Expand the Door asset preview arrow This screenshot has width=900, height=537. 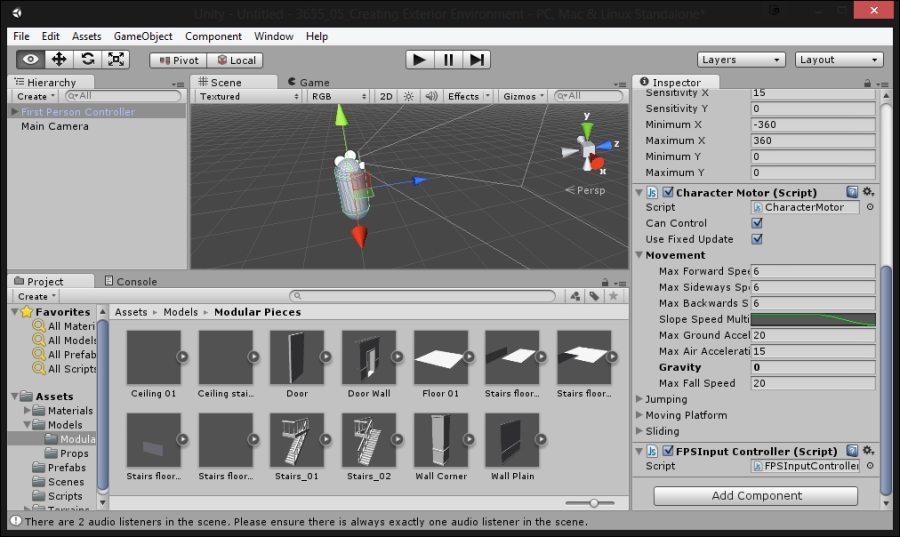pos(325,356)
